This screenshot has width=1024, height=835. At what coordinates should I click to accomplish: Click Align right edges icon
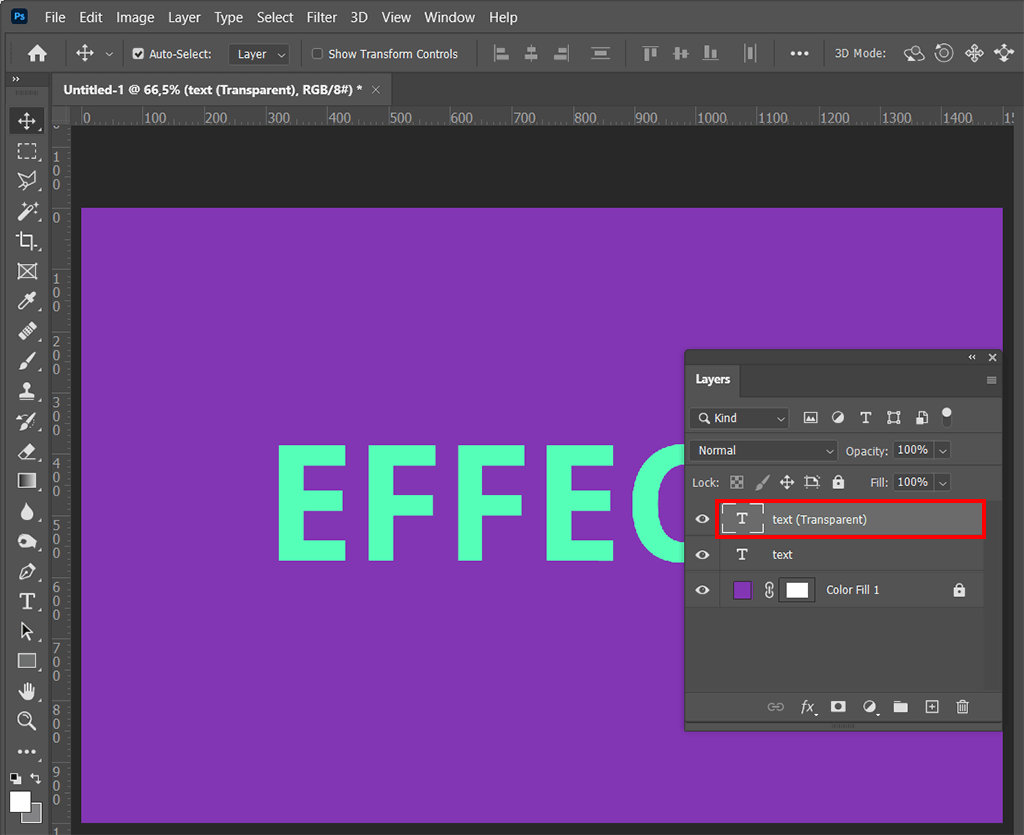(x=561, y=54)
